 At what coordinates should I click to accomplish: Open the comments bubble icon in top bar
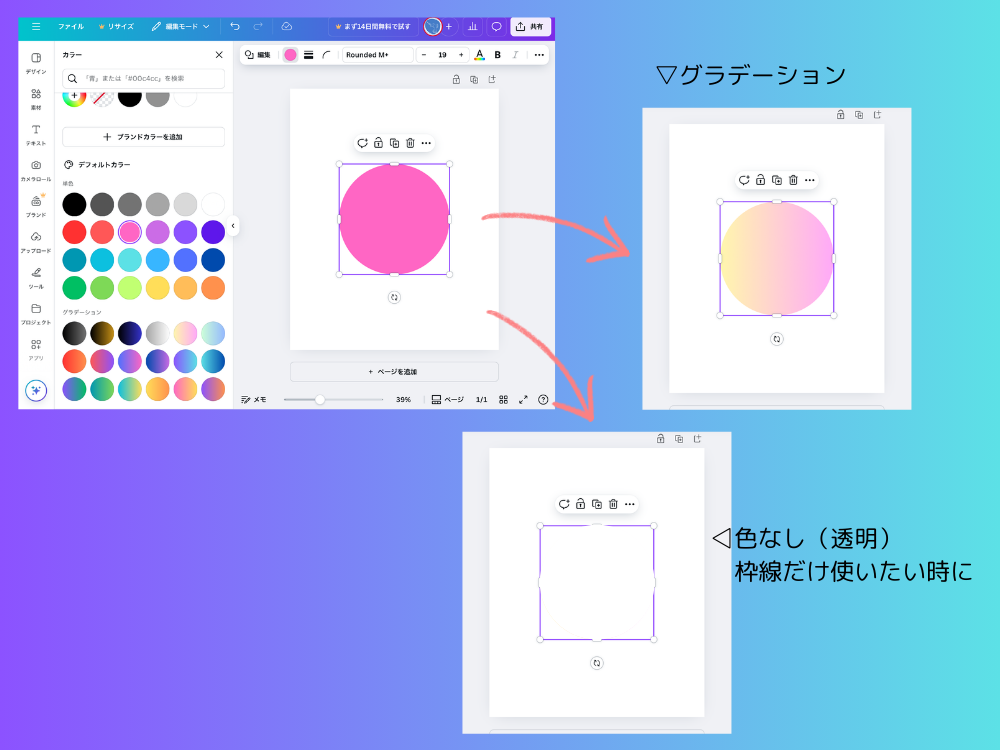[497, 27]
